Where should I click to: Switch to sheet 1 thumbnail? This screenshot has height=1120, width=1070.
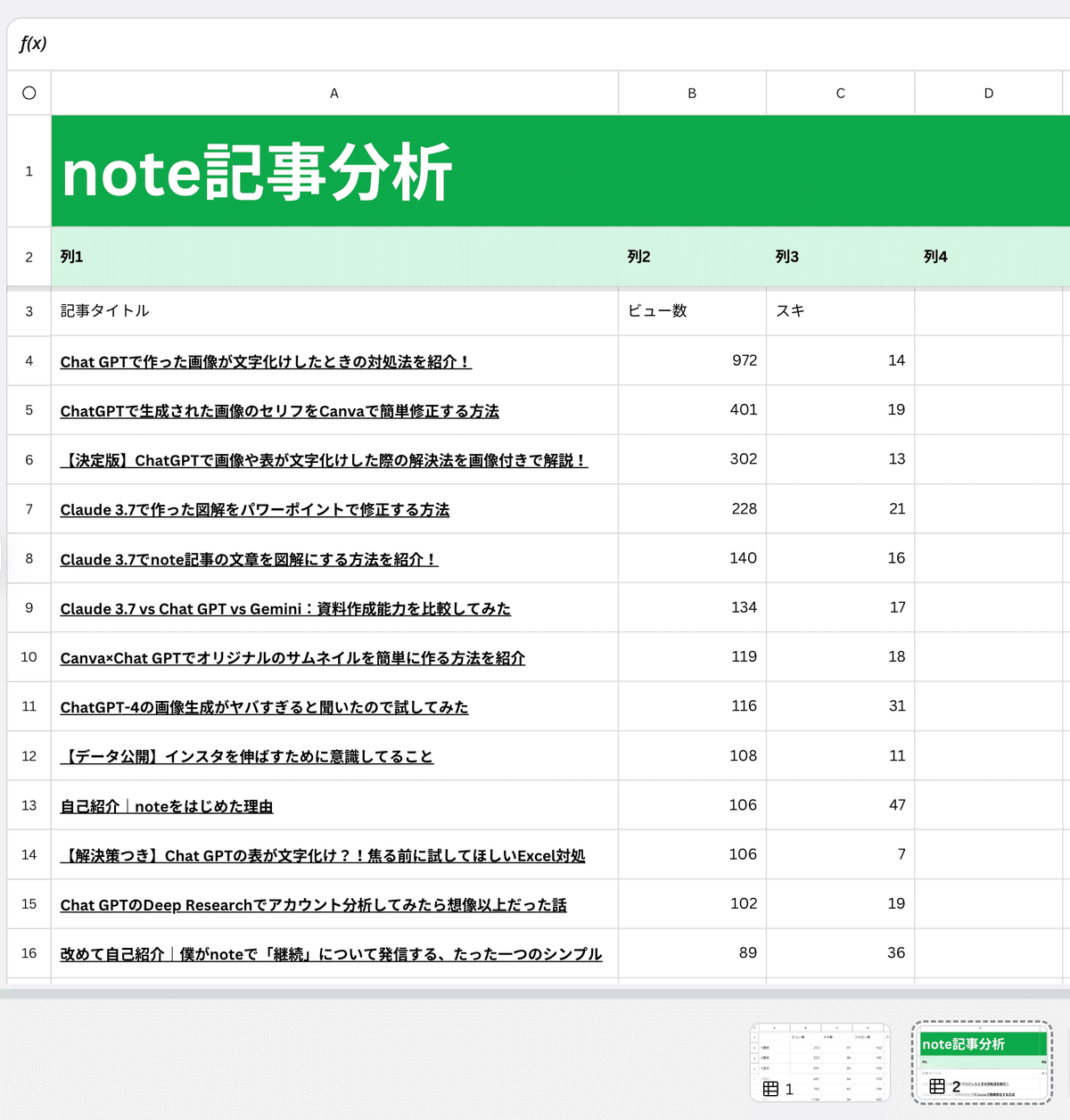pos(820,1061)
